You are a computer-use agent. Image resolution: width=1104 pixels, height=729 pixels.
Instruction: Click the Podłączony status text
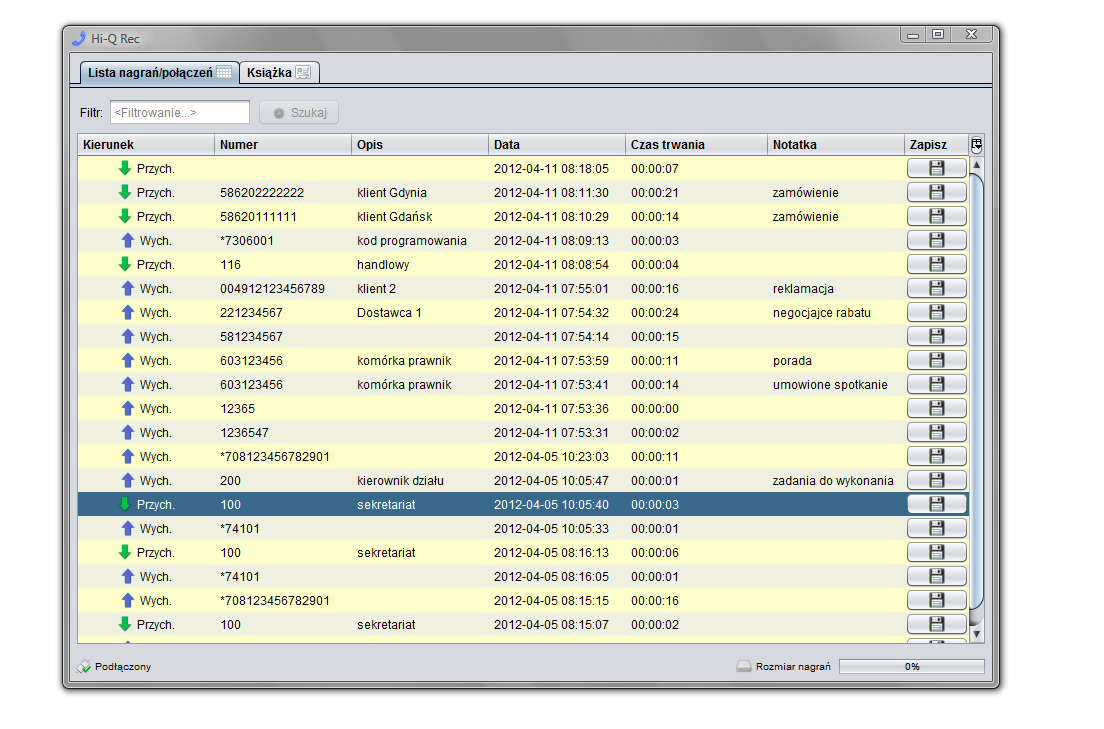click(x=123, y=666)
